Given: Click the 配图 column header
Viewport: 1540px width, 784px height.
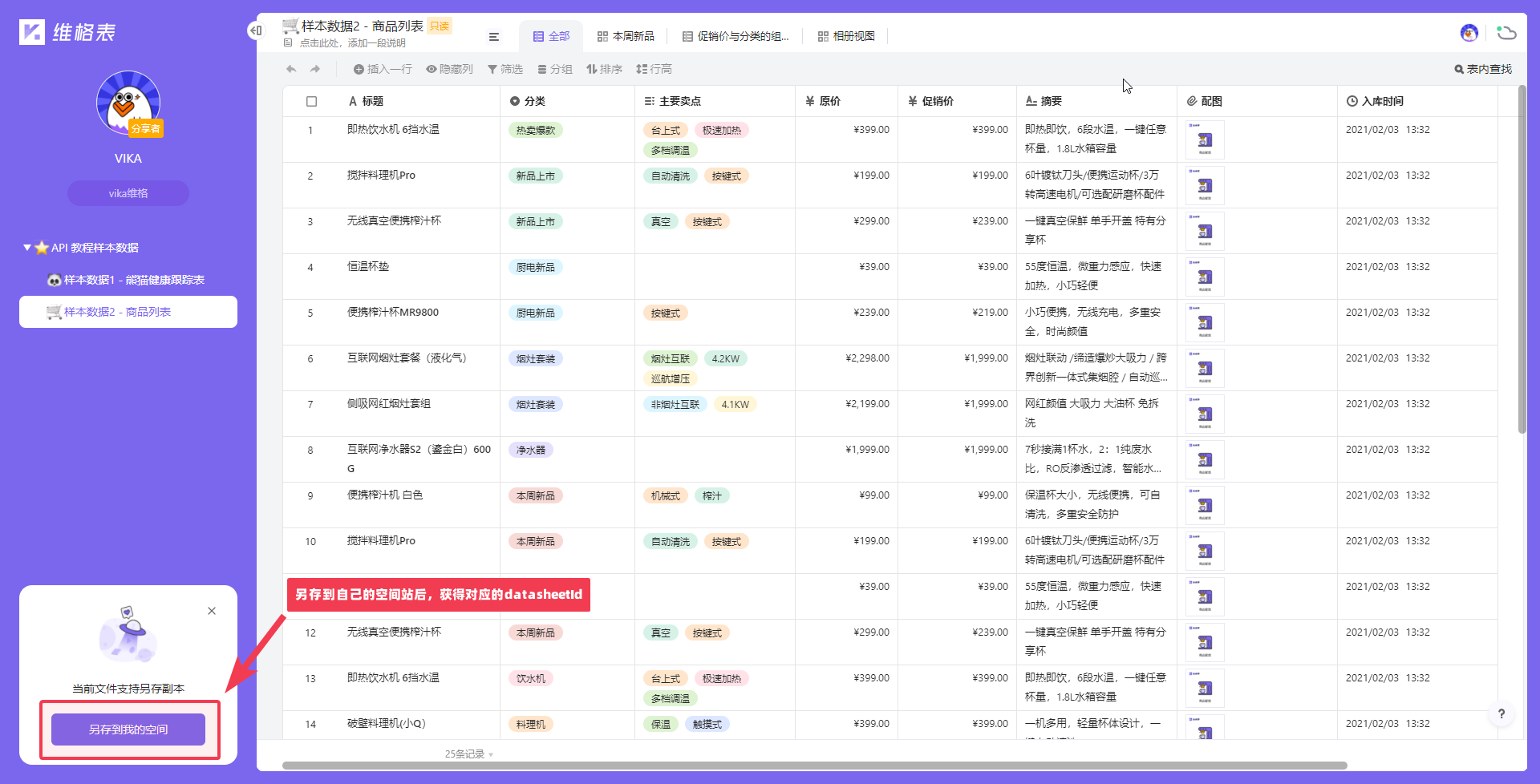Looking at the screenshot, I should 1258,101.
